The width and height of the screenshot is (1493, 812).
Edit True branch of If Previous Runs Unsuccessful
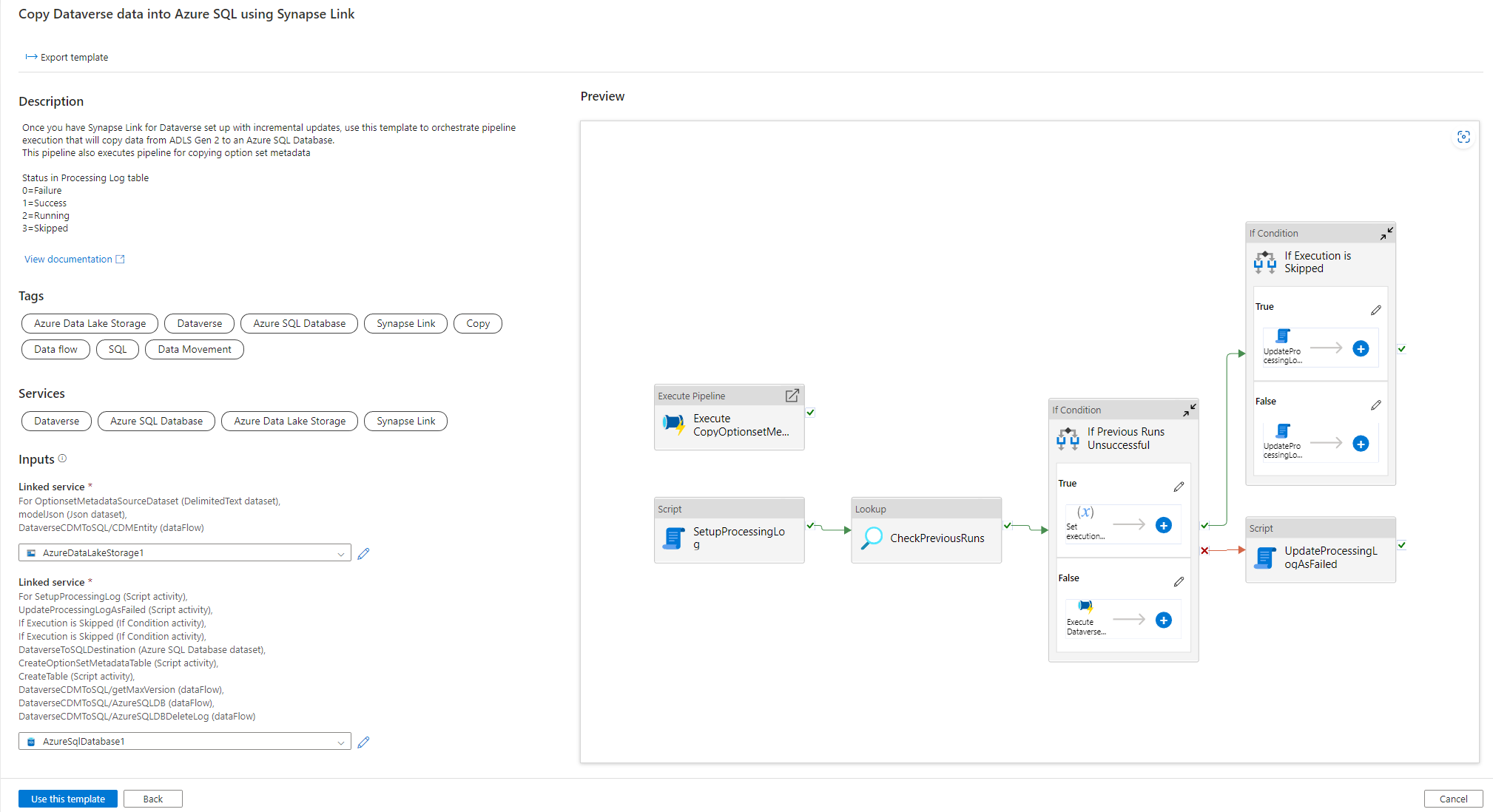[1179, 487]
